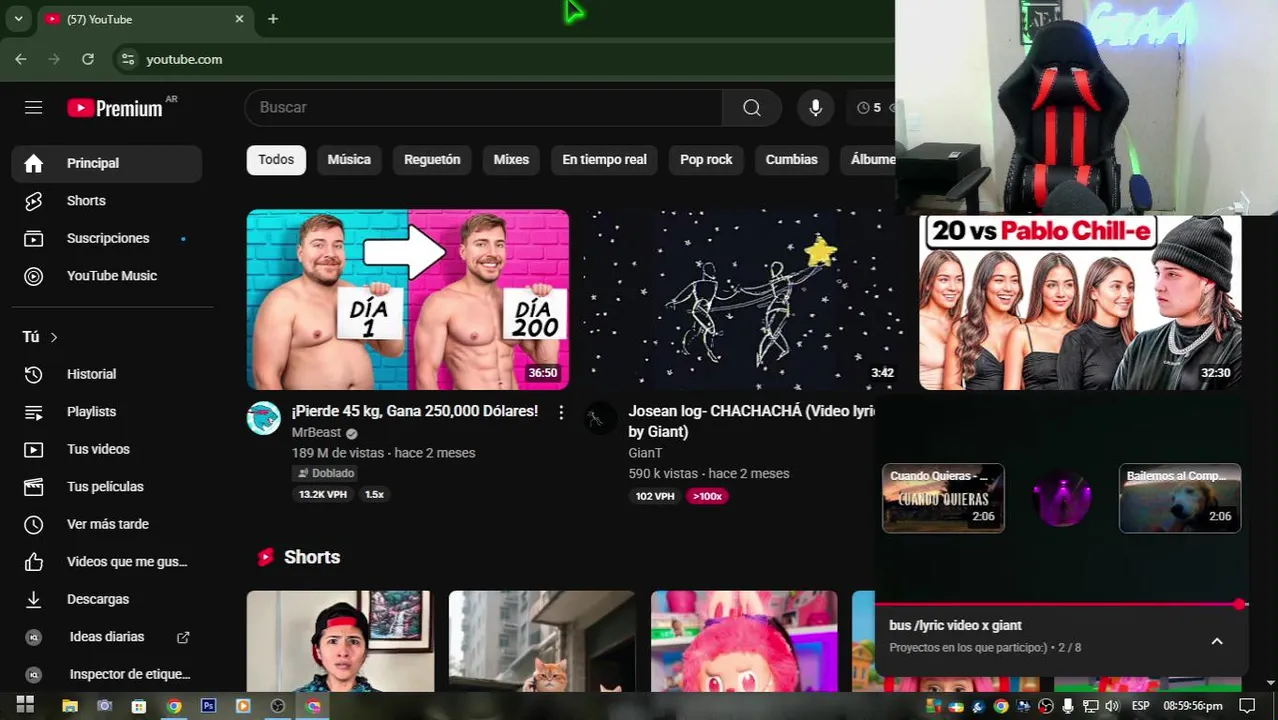Open options for the MrBeast video
Viewport: 1278px width, 720px height.
561,412
